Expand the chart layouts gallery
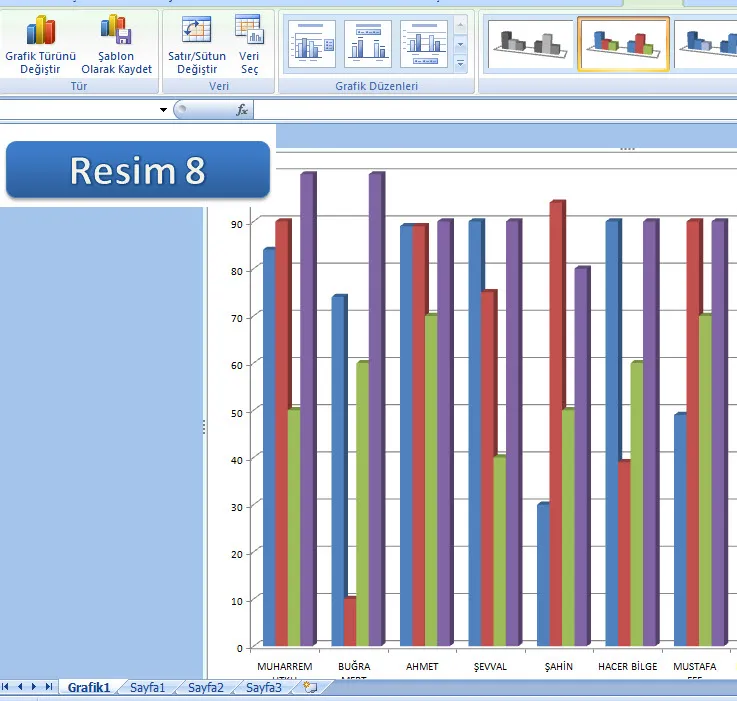 tap(460, 63)
